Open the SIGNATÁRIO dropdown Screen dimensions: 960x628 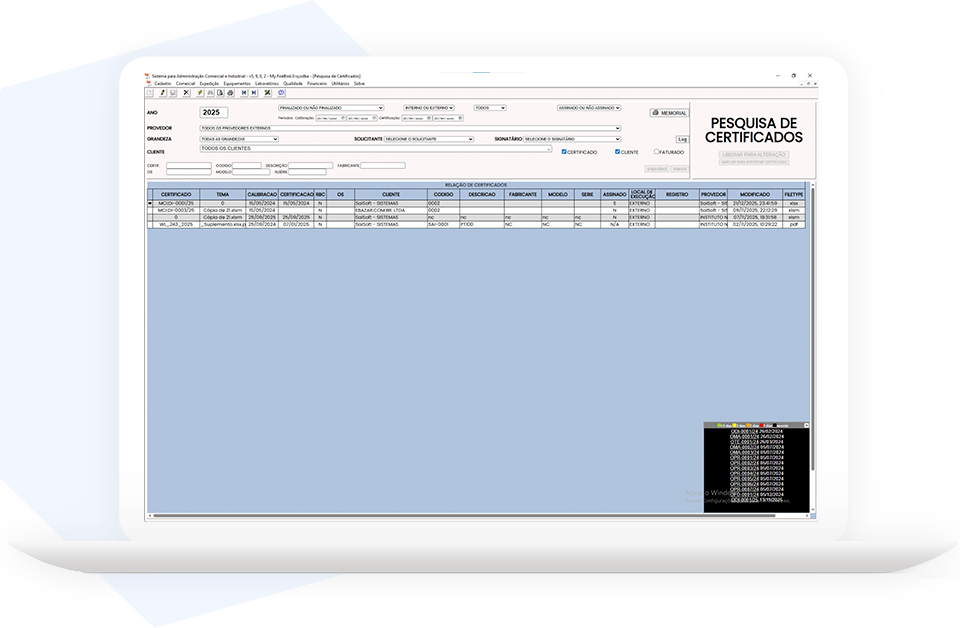coord(572,139)
